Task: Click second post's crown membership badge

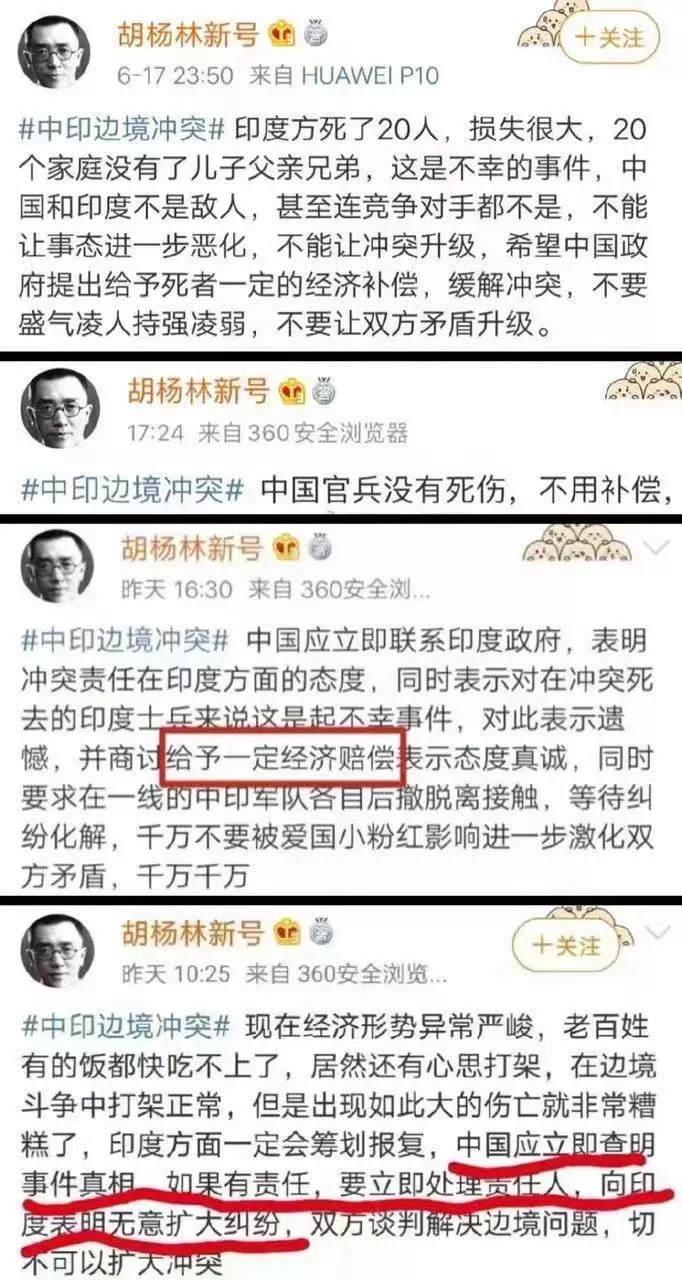Action: coord(291,390)
